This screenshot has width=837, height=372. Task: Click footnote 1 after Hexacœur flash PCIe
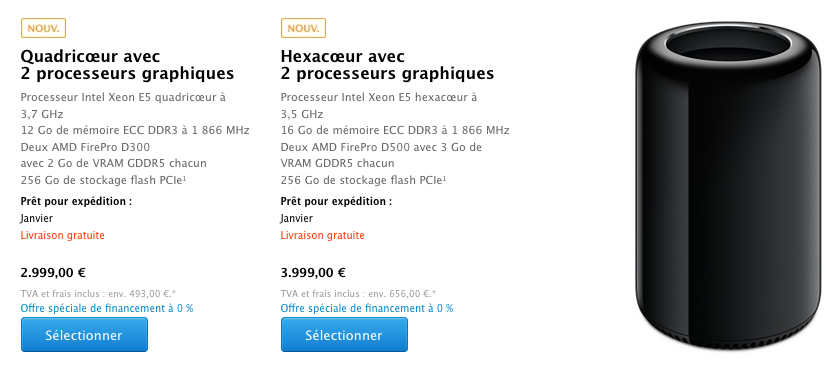pyautogui.click(x=445, y=178)
